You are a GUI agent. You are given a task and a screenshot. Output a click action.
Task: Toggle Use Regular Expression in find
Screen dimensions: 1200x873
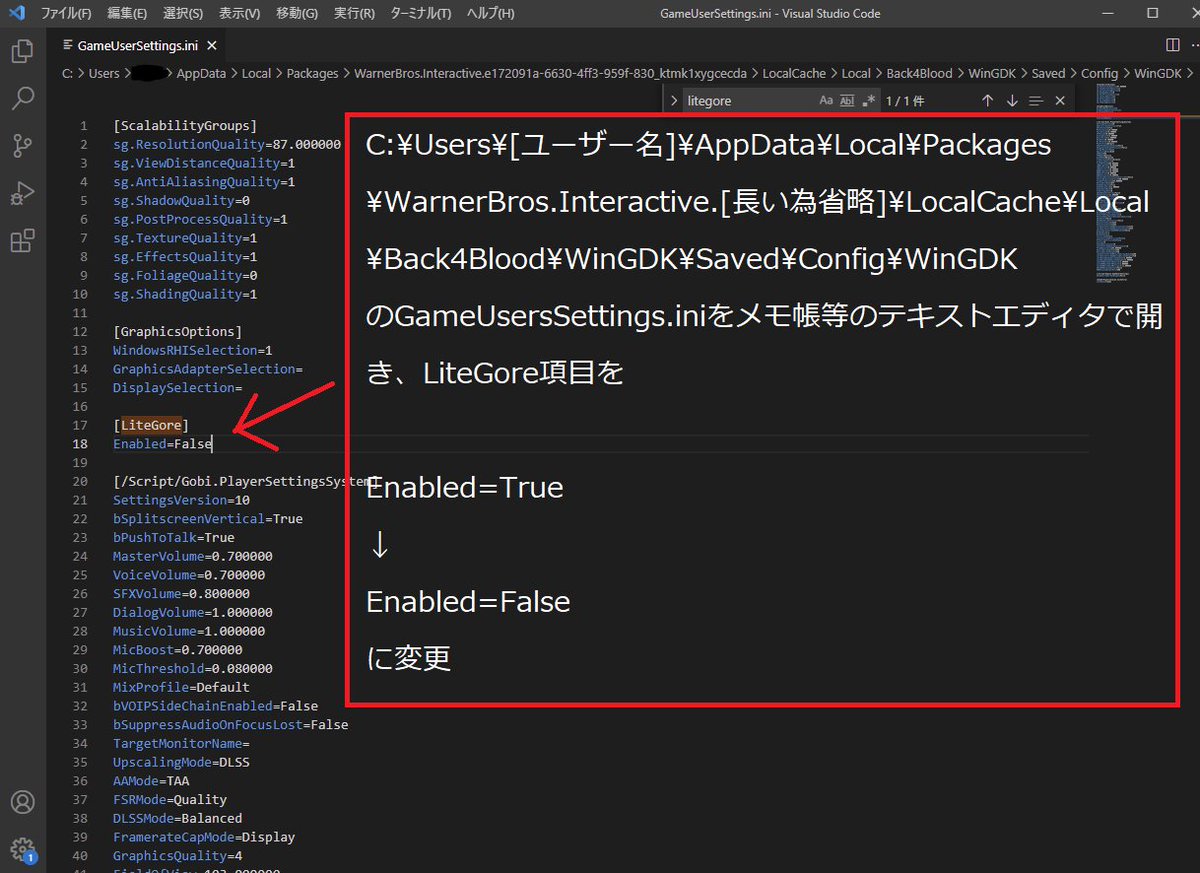point(869,101)
